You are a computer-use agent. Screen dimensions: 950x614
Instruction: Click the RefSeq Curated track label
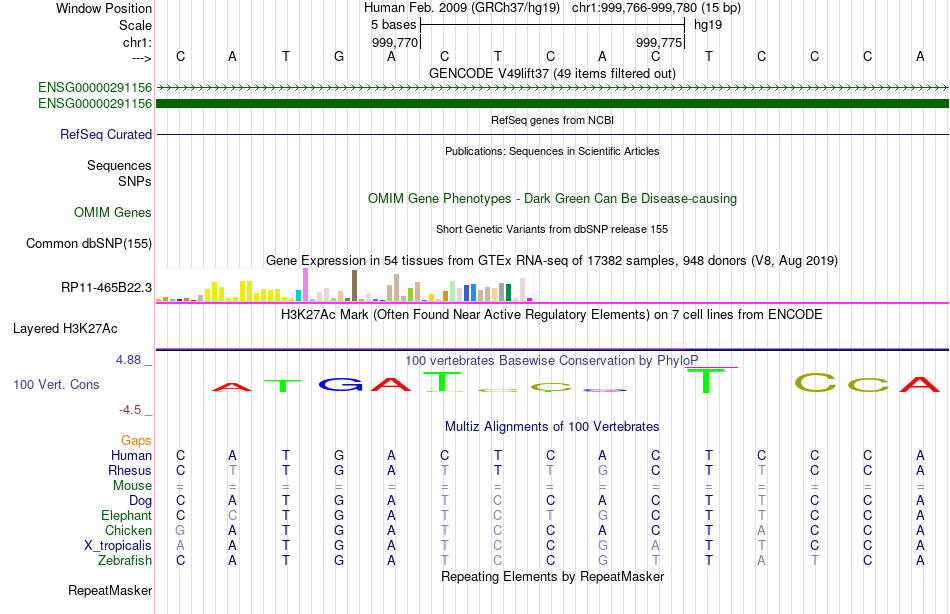pos(105,135)
